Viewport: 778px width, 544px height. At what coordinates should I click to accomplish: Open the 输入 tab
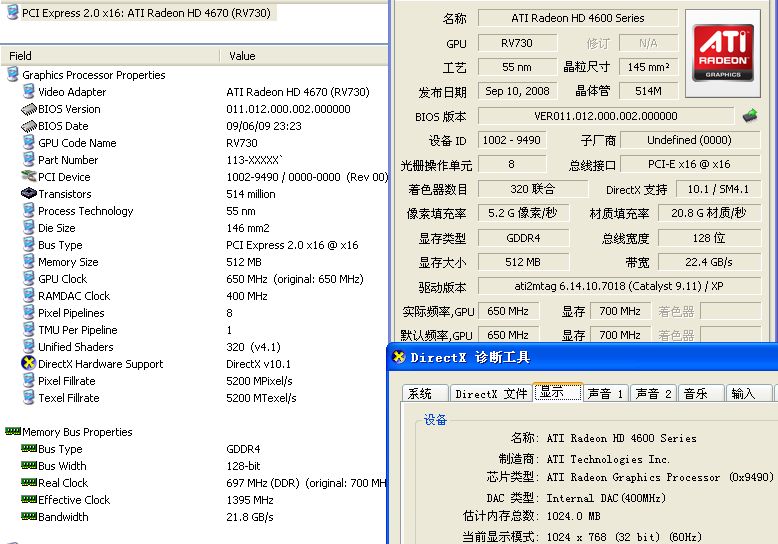pos(748,393)
